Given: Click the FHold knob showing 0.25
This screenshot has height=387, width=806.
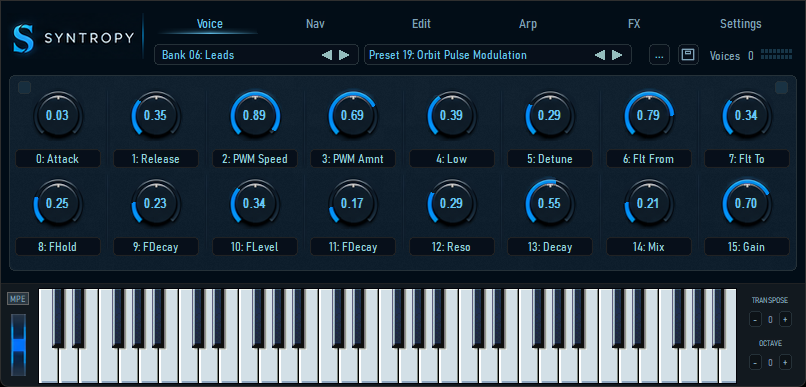Looking at the screenshot, I should pyautogui.click(x=58, y=204).
